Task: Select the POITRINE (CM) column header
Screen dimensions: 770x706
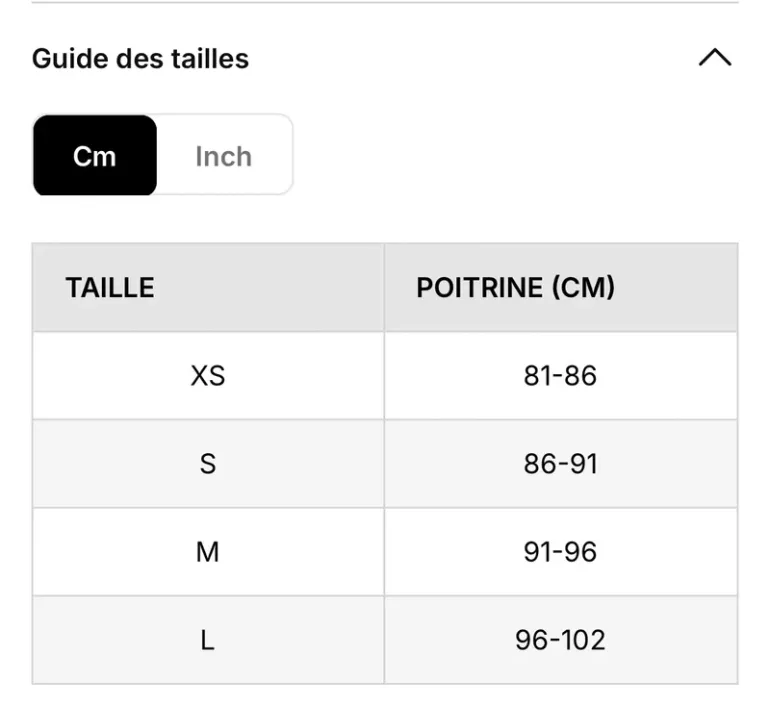Action: point(561,288)
